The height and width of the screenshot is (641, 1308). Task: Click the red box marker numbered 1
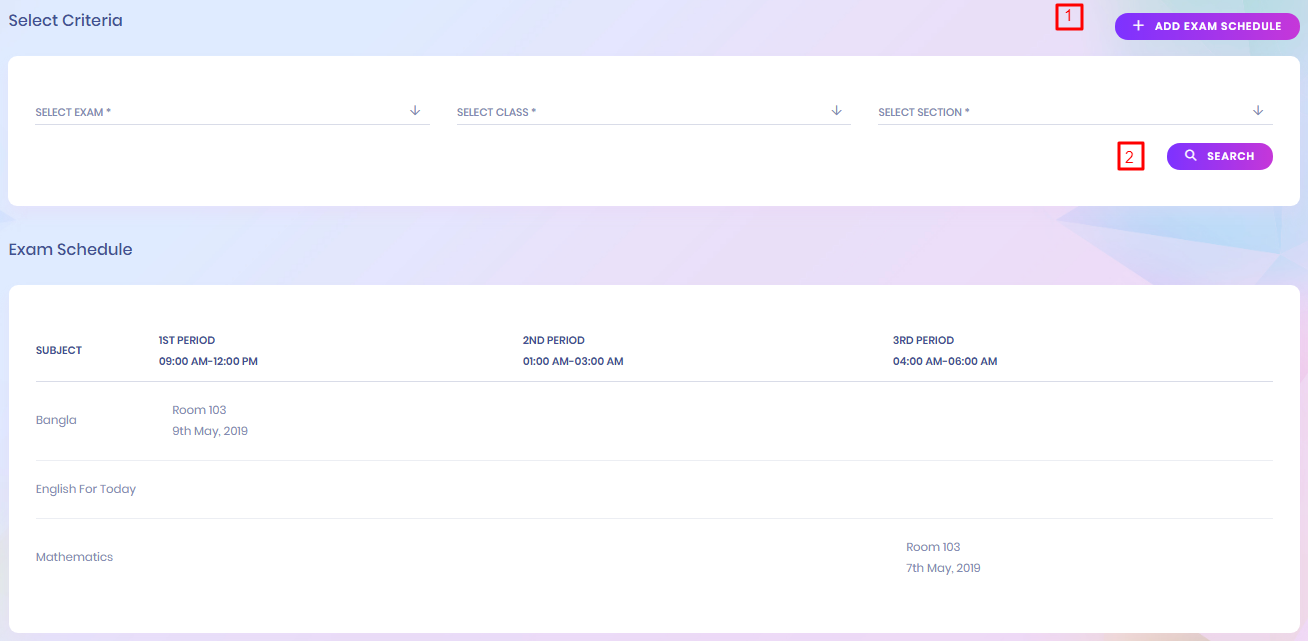tap(1069, 17)
